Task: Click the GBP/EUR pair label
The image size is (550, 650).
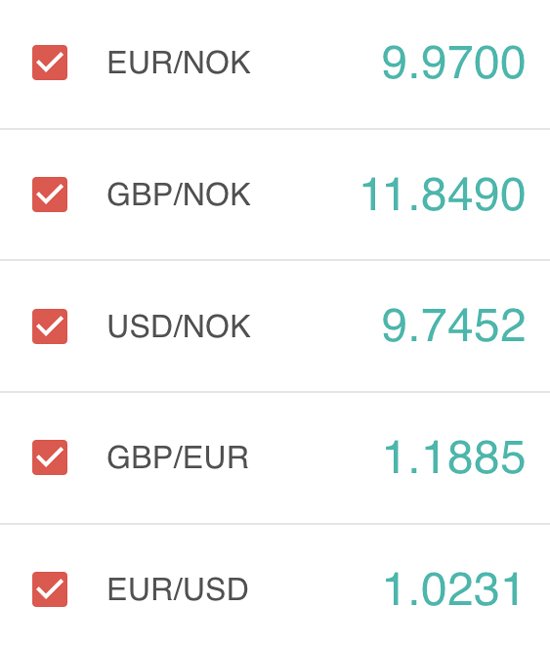Action: click(178, 457)
